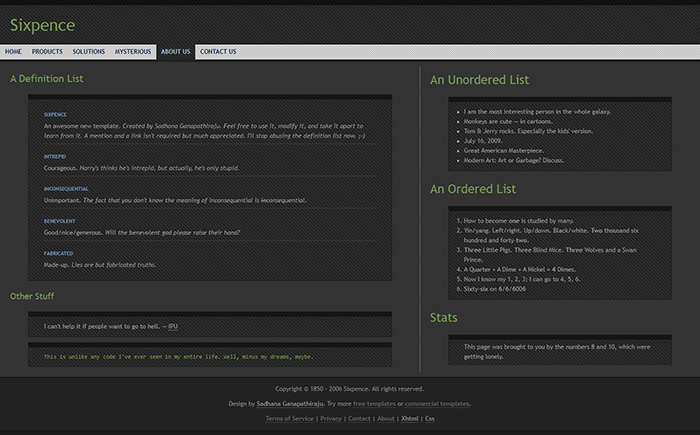Image resolution: width=700 pixels, height=435 pixels.
Task: Click the FABRICATED definition term
Action: 58,253
